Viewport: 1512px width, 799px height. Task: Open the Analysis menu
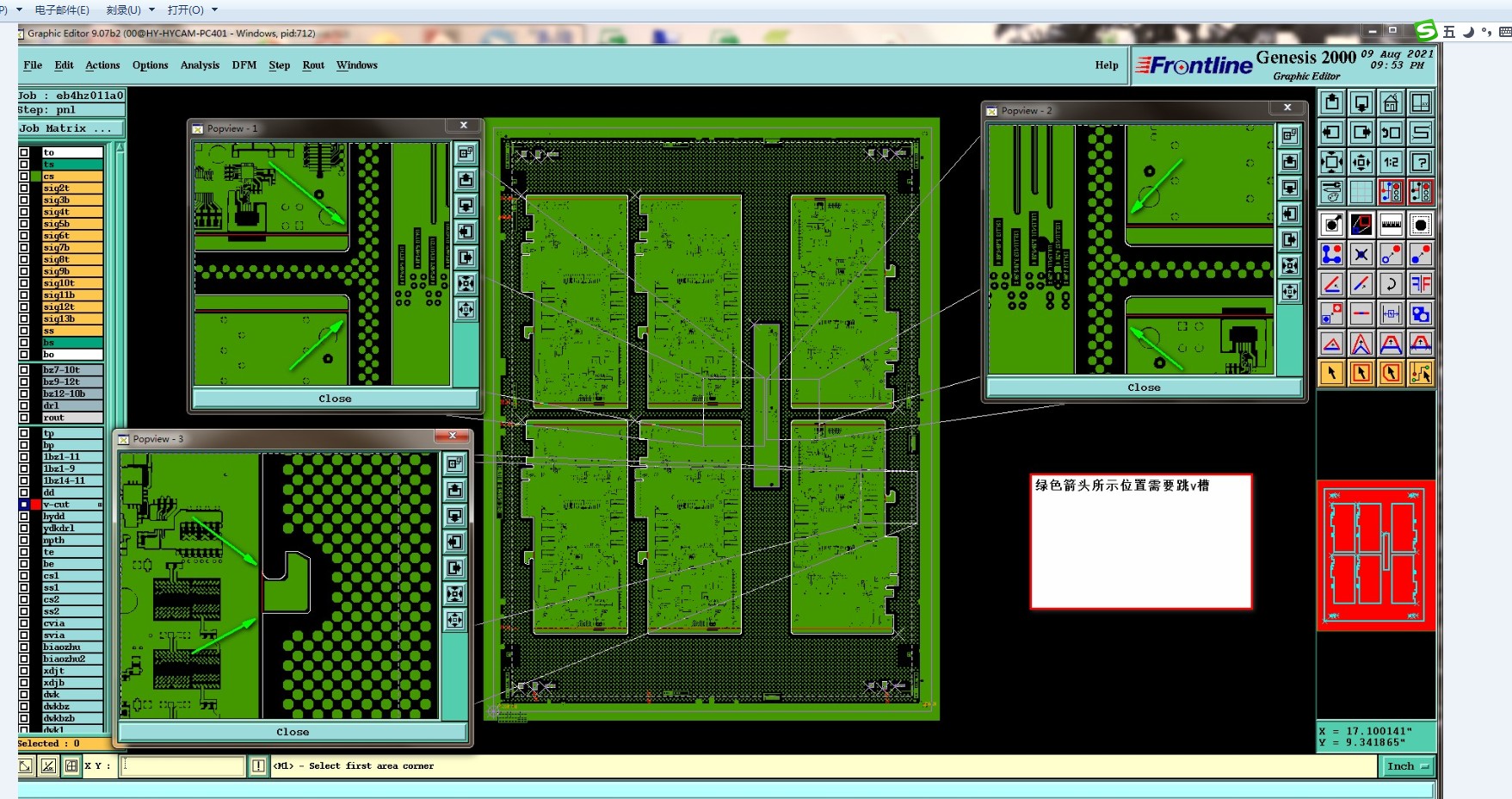[x=200, y=65]
